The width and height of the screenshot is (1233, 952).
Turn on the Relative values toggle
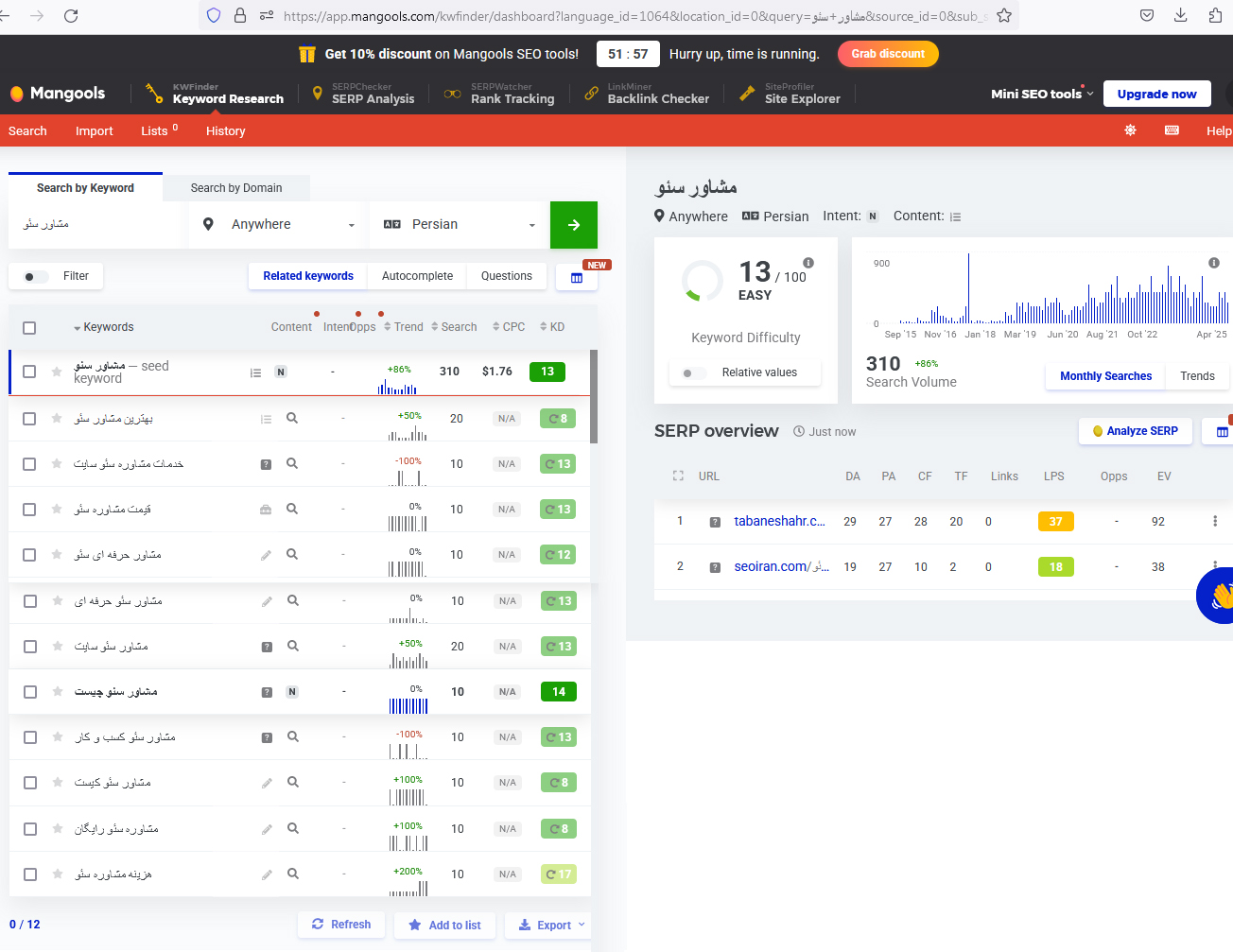tap(694, 372)
